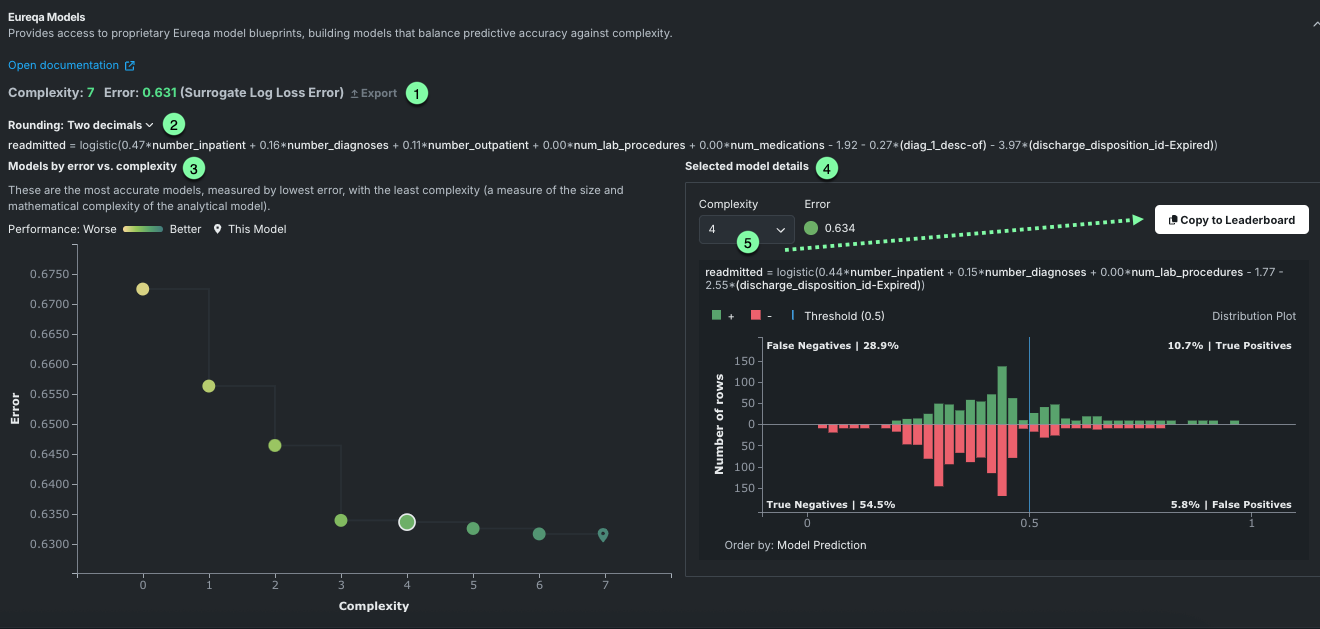Select the complexity 6 model point
Viewport: 1320px width, 629px height.
tap(539, 534)
